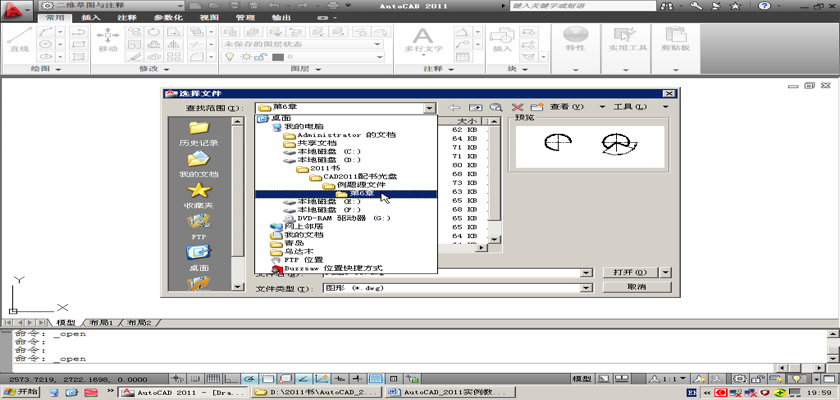840x400 pixels.
Task: Click the drawing preview thumbnail
Action: point(590,147)
